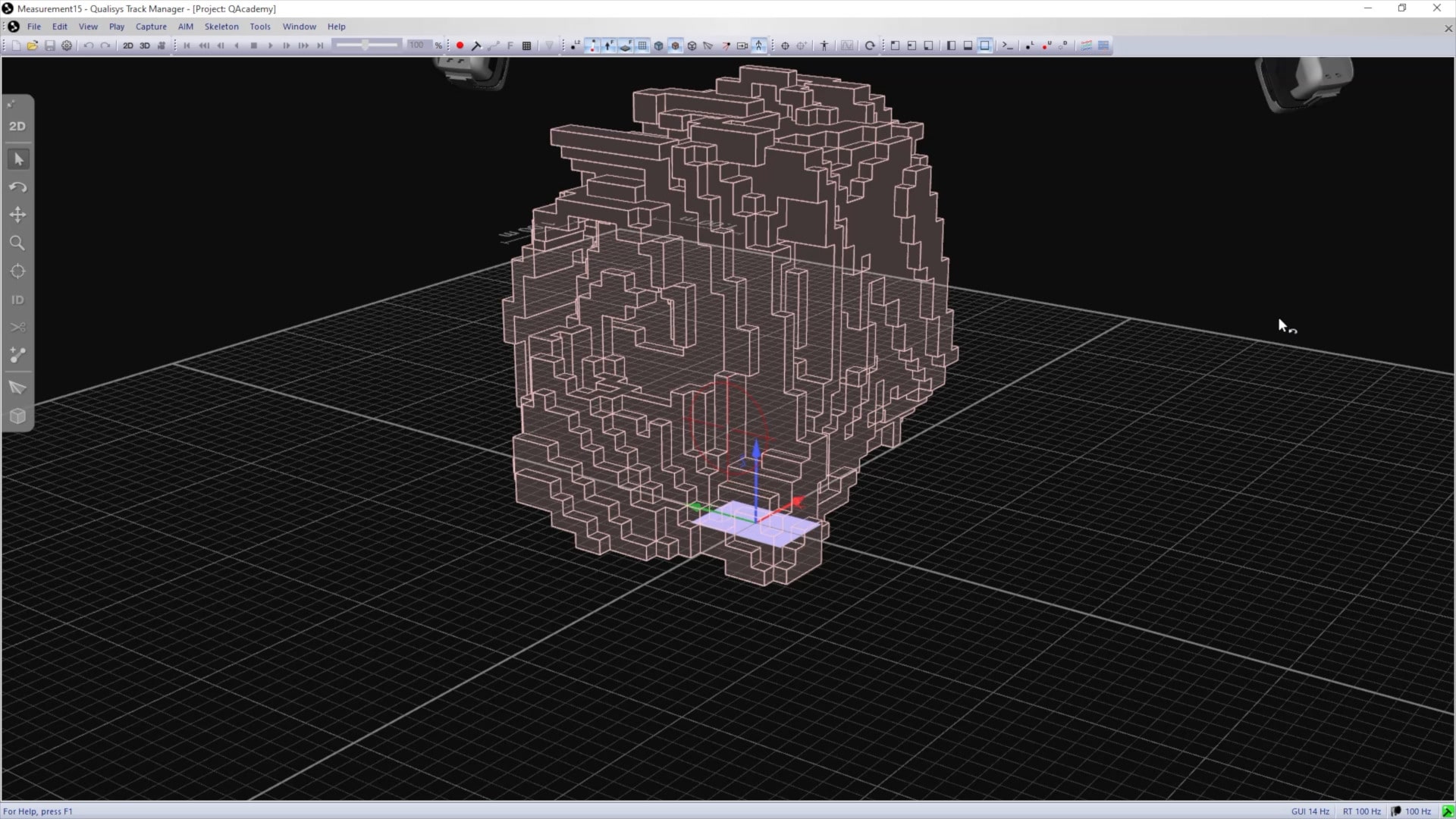The height and width of the screenshot is (819, 1456).
Task: Toggle the grid display toolbar button
Action: [x=642, y=45]
